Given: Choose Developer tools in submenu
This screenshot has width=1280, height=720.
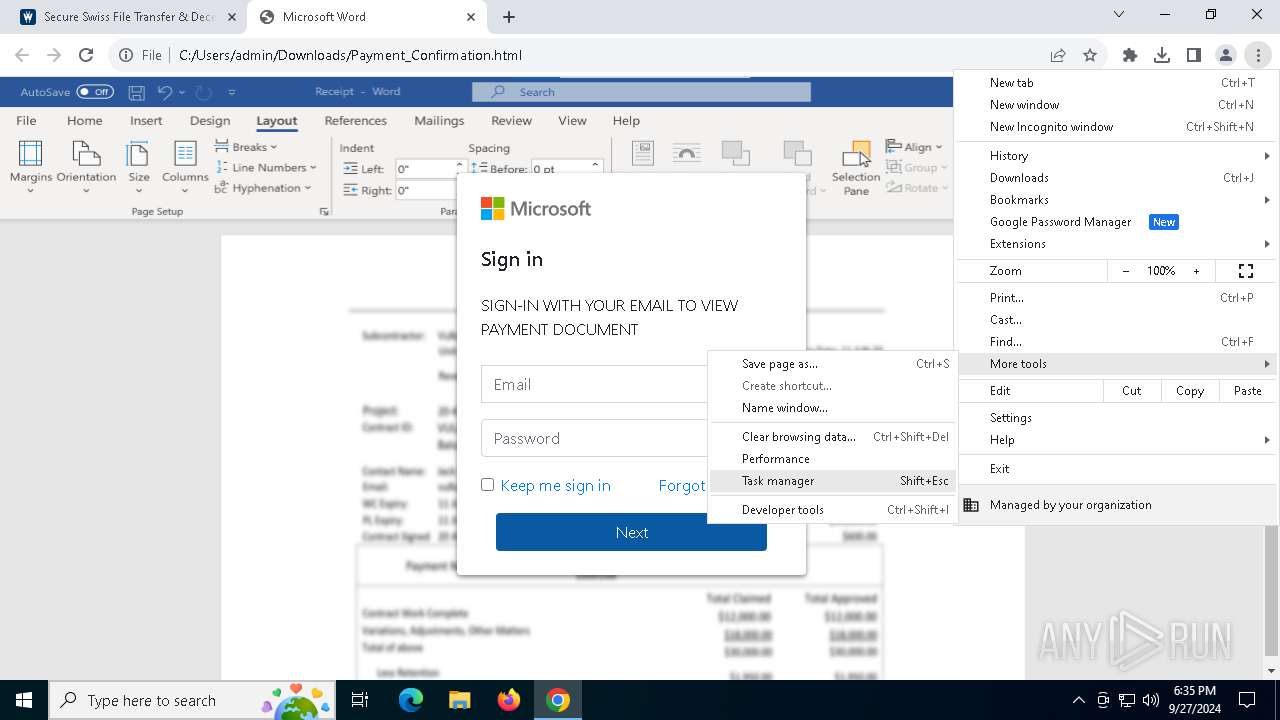Looking at the screenshot, I should [x=832, y=510].
